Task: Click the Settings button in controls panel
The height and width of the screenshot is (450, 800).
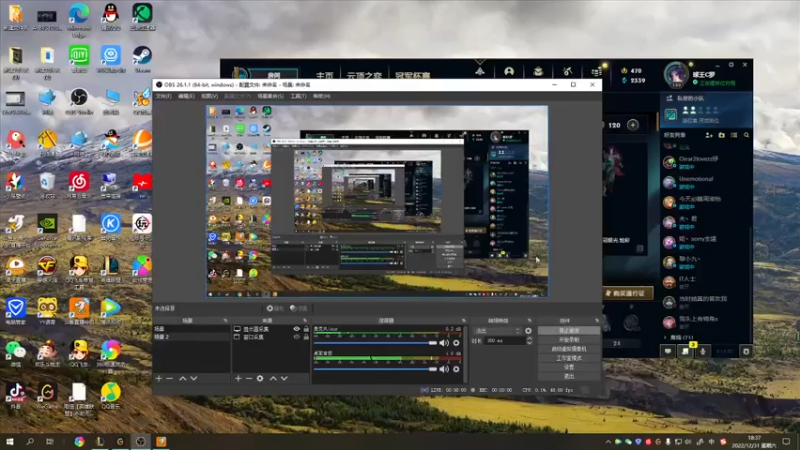Action: [x=570, y=367]
